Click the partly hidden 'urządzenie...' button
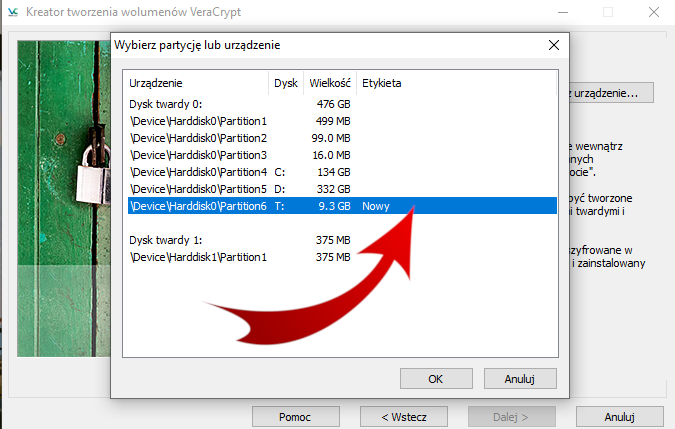The image size is (675, 429). (x=611, y=93)
